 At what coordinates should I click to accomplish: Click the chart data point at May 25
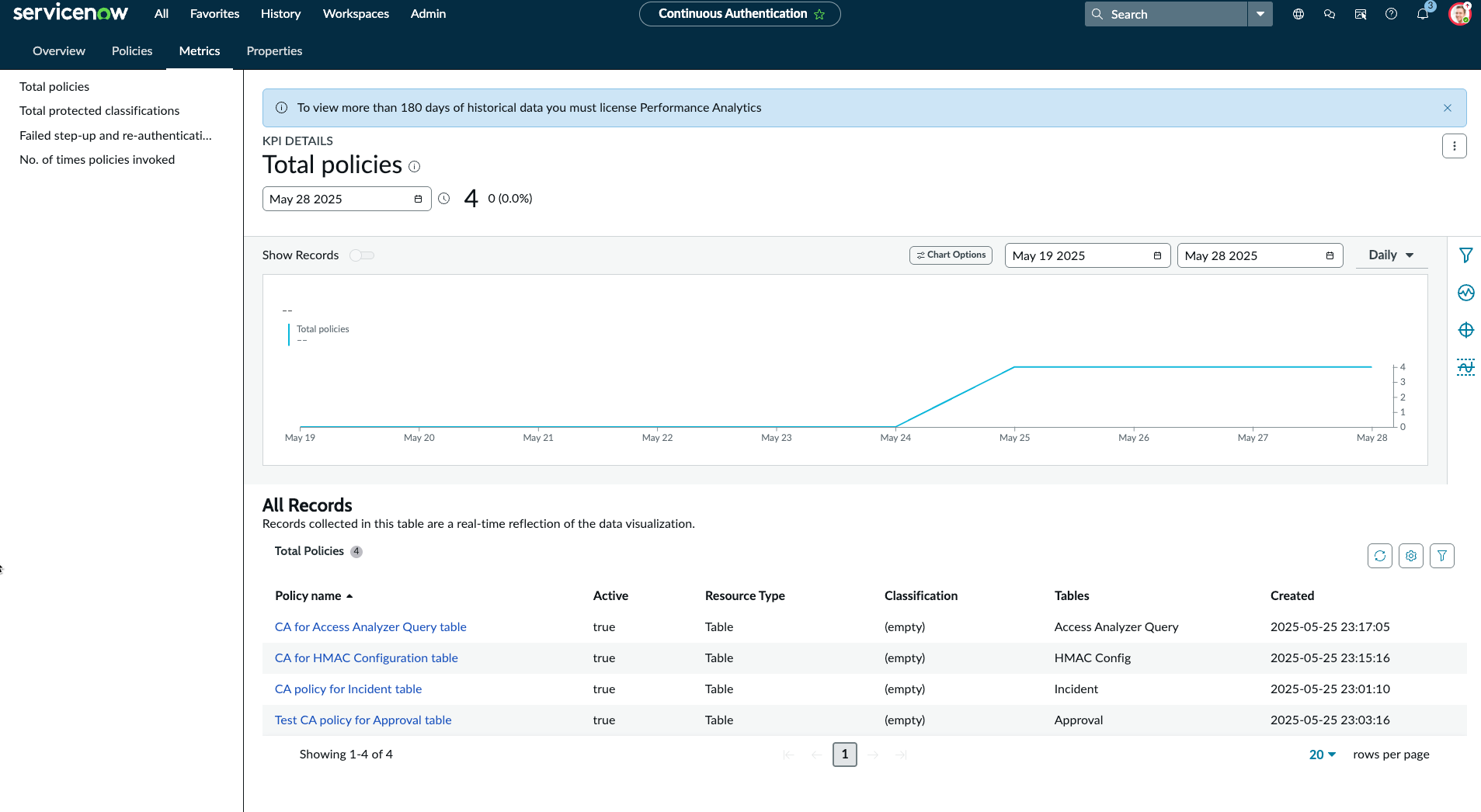pyautogui.click(x=1014, y=367)
